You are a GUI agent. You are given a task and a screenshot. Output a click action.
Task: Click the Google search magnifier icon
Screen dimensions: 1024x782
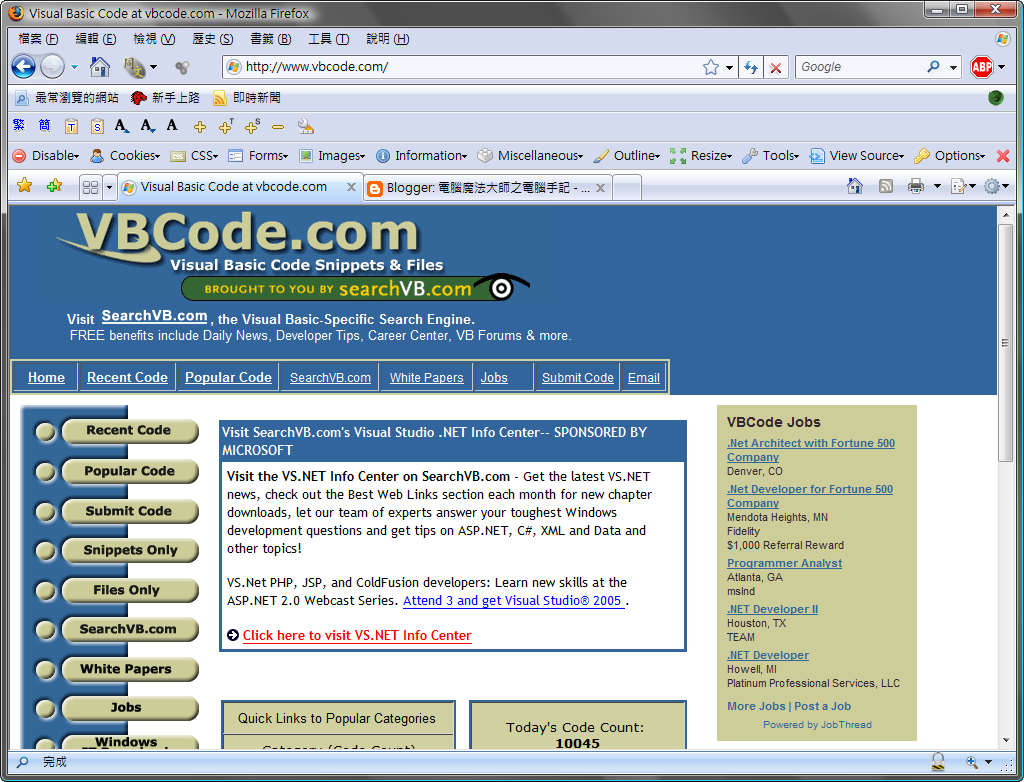(934, 67)
